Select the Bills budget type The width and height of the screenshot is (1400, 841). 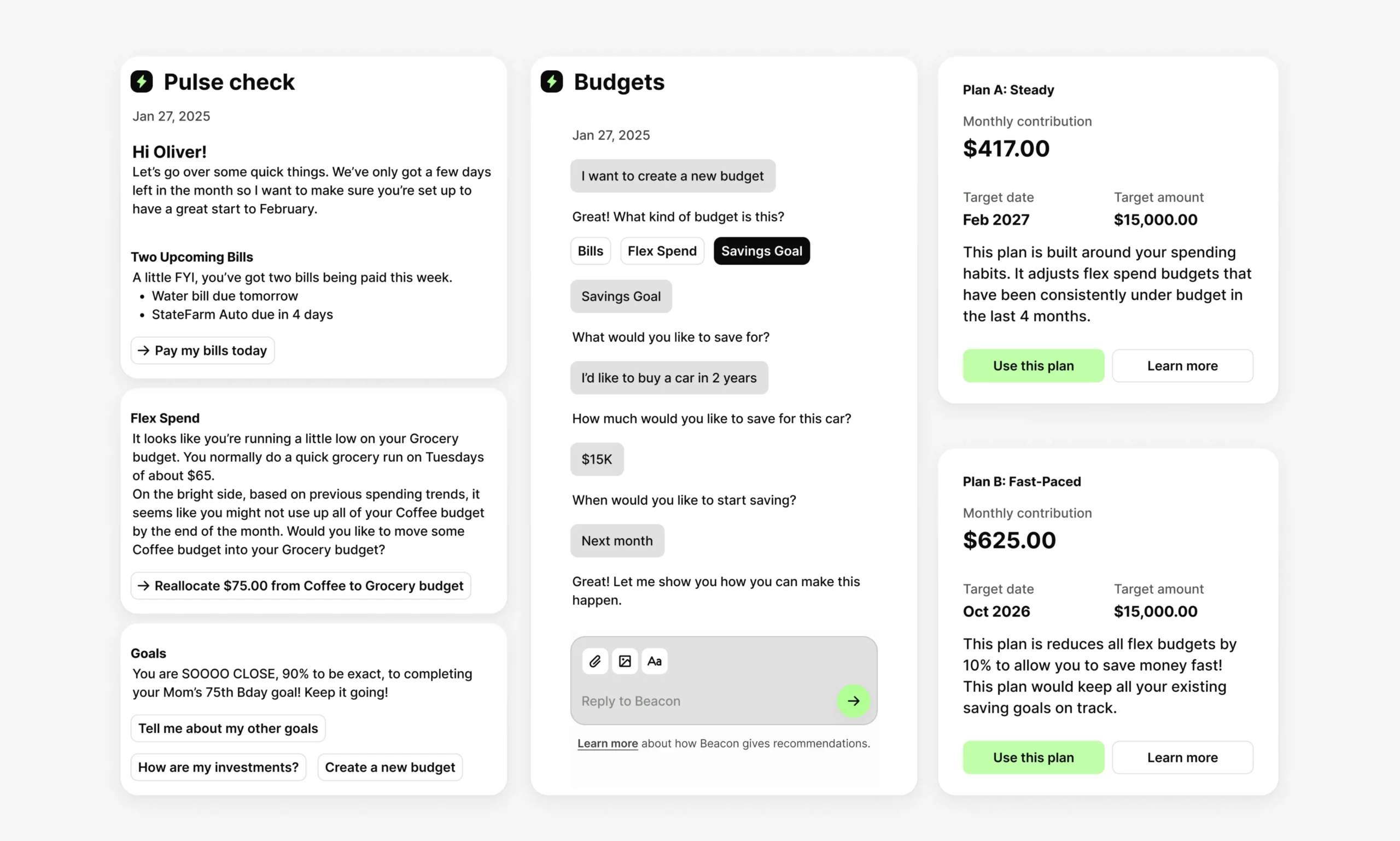pos(590,250)
